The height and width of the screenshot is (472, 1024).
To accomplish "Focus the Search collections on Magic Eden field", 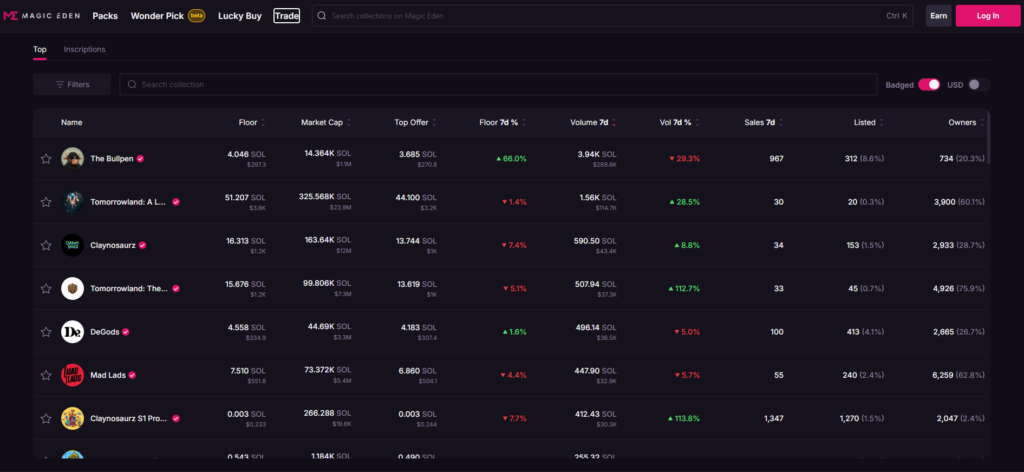I will click(x=612, y=16).
